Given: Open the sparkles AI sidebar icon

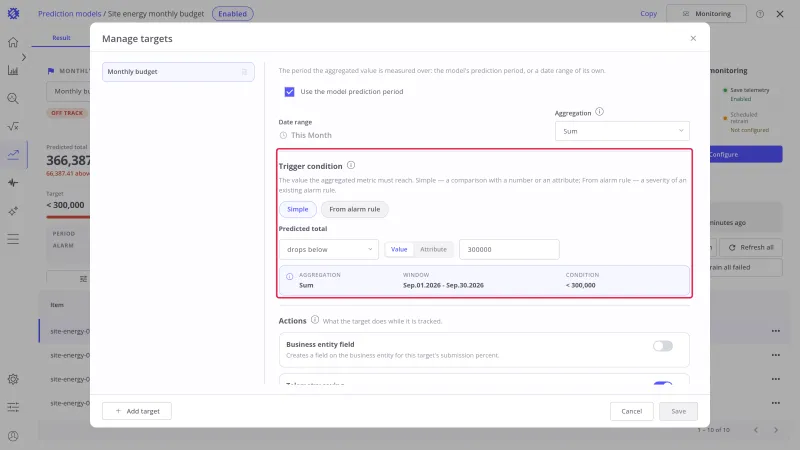Looking at the screenshot, I should (x=13, y=211).
